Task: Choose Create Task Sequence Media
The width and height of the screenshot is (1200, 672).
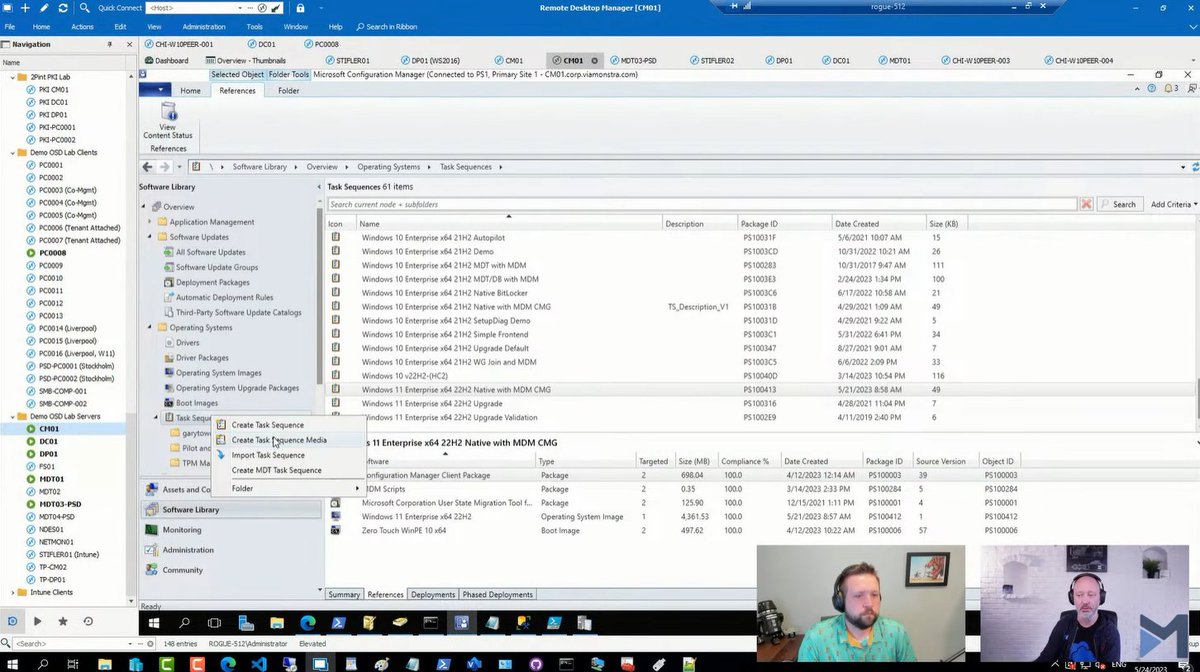Action: tap(279, 440)
